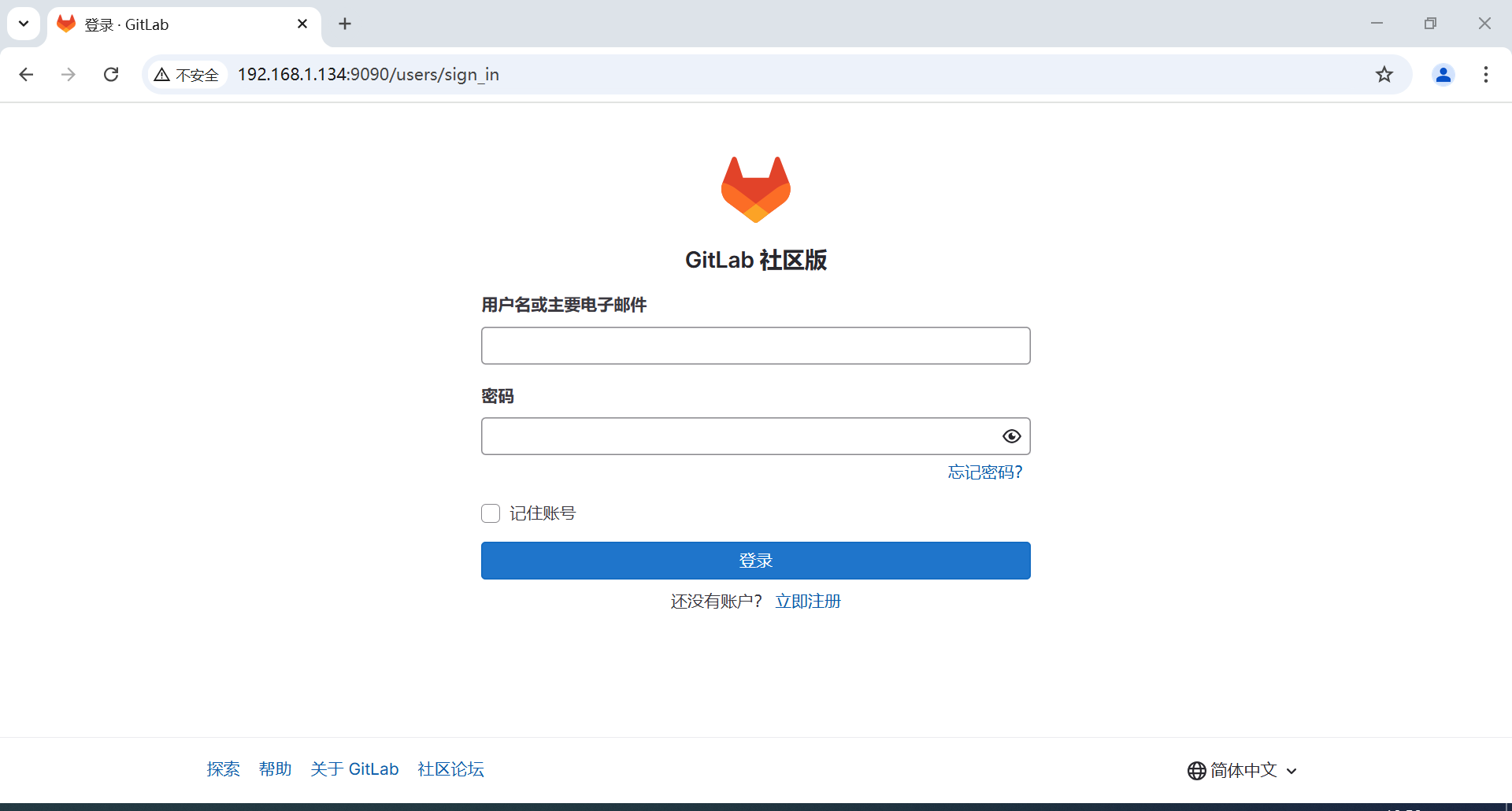Open the 社区论坛 link
The height and width of the screenshot is (811, 1512).
450,769
